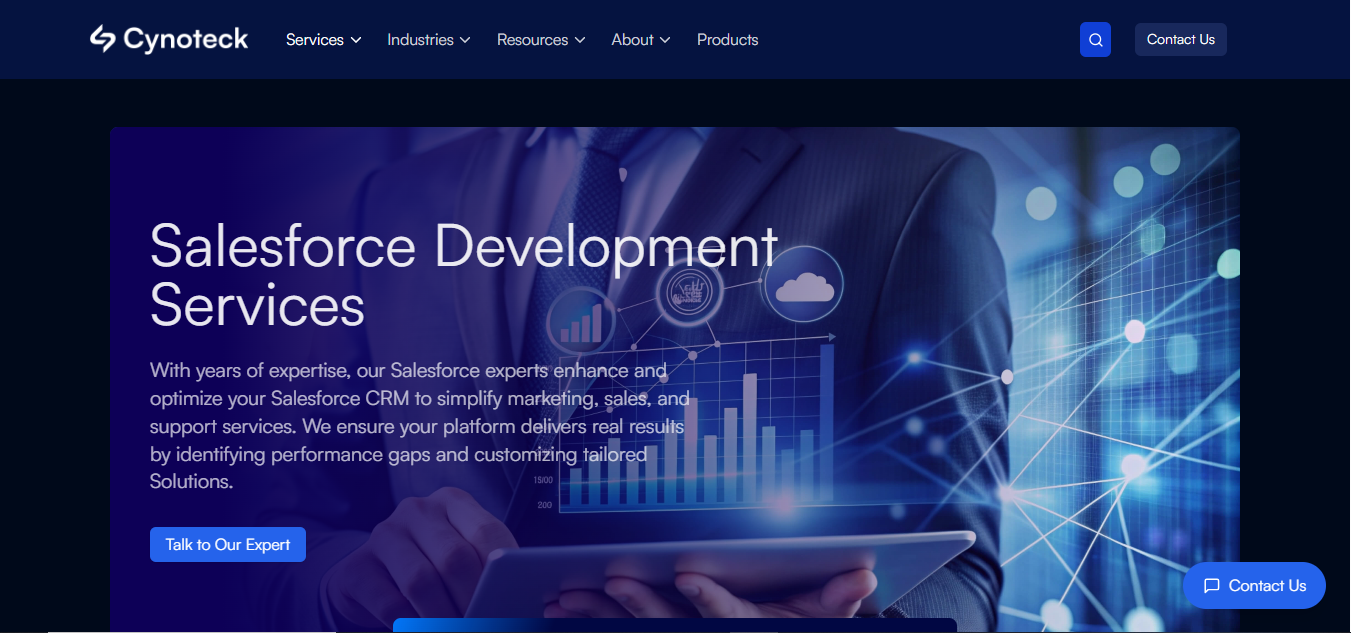Click the Salesforce Development Services heading

coord(463,275)
